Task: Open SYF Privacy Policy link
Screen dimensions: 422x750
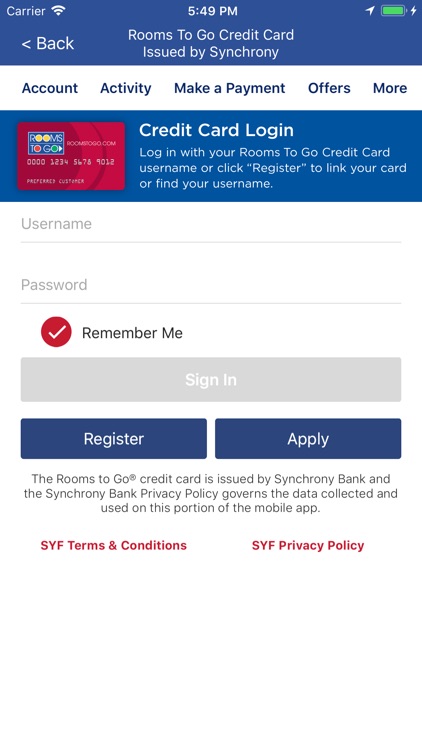Action: click(x=308, y=545)
